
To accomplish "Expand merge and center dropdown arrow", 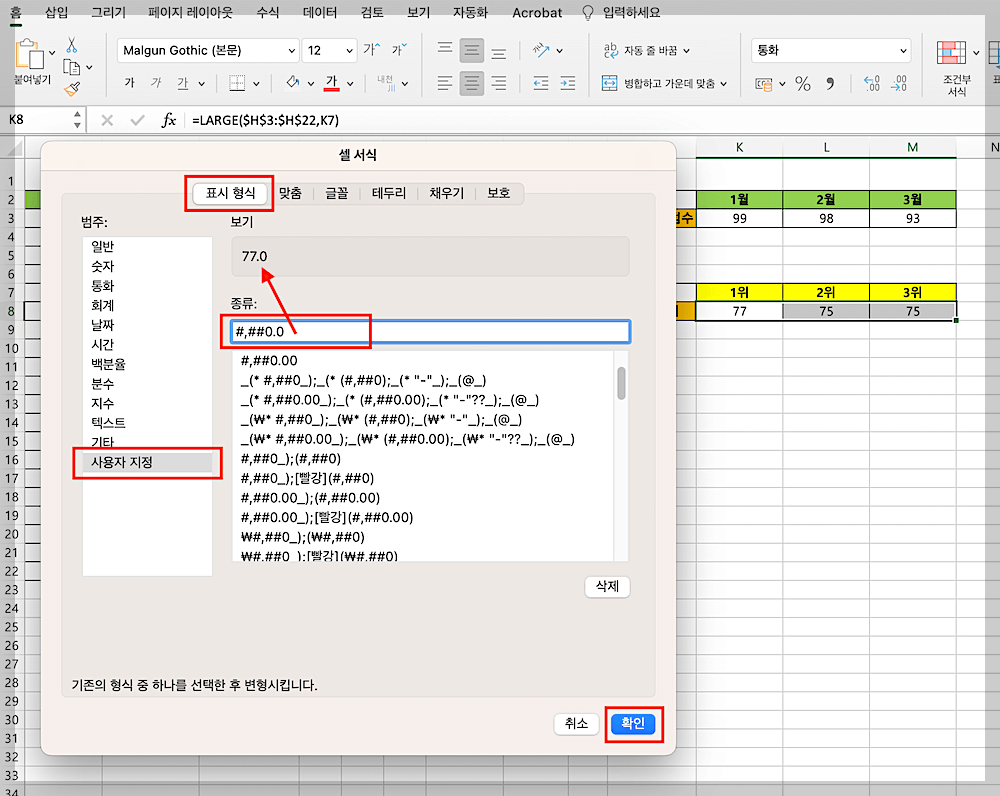I will point(723,84).
